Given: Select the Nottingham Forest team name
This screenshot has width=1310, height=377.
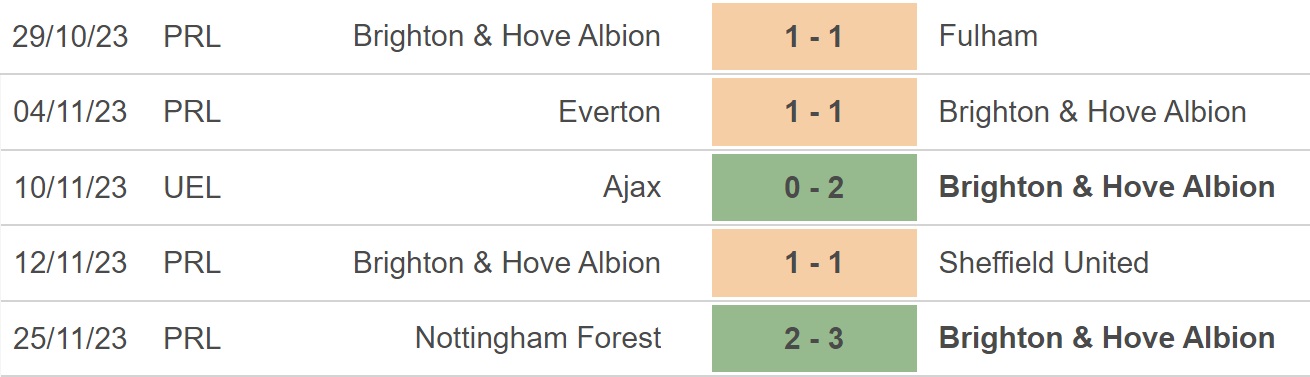Looking at the screenshot, I should click(538, 338).
